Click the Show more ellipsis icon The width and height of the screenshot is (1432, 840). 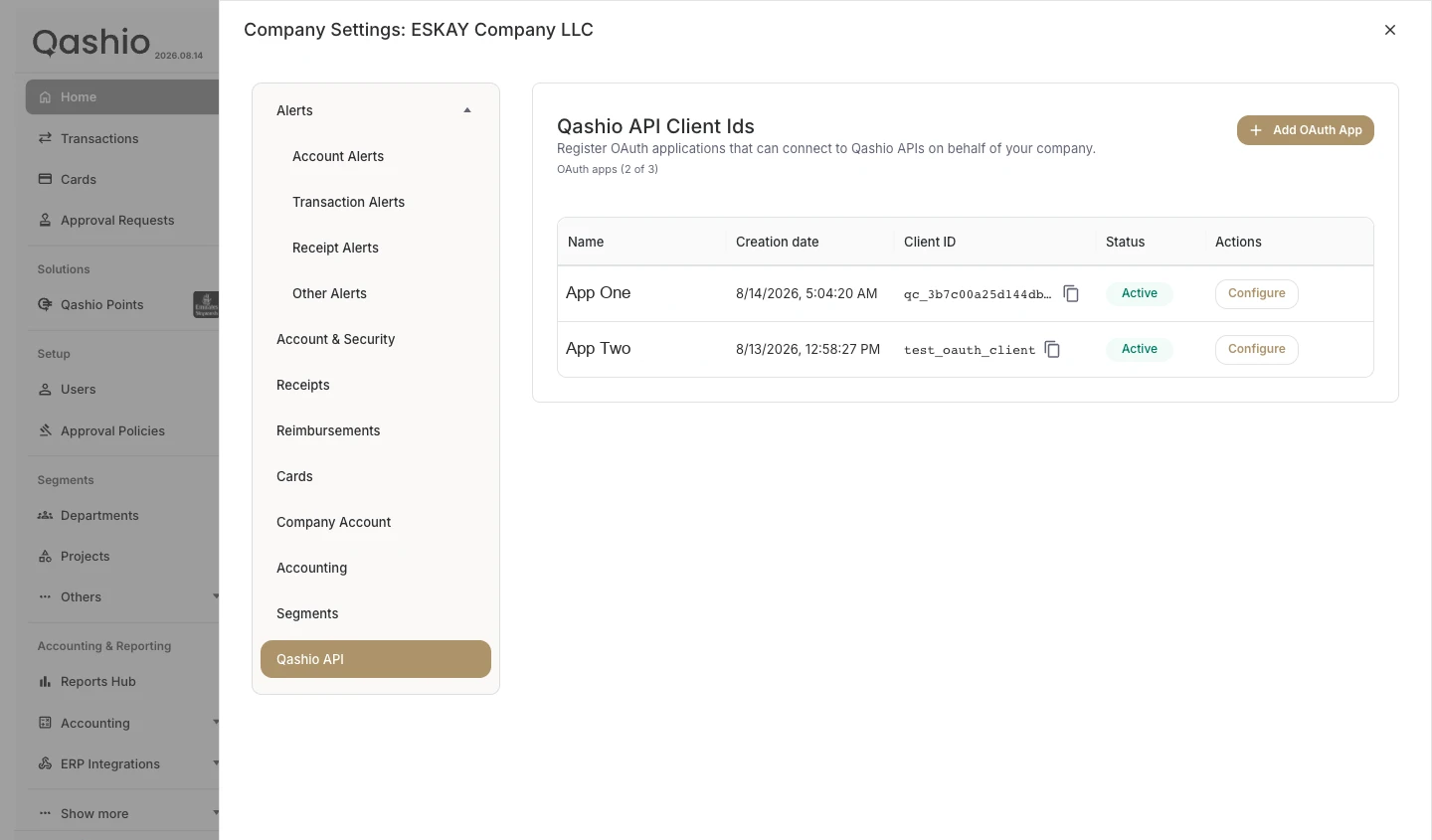[x=45, y=813]
